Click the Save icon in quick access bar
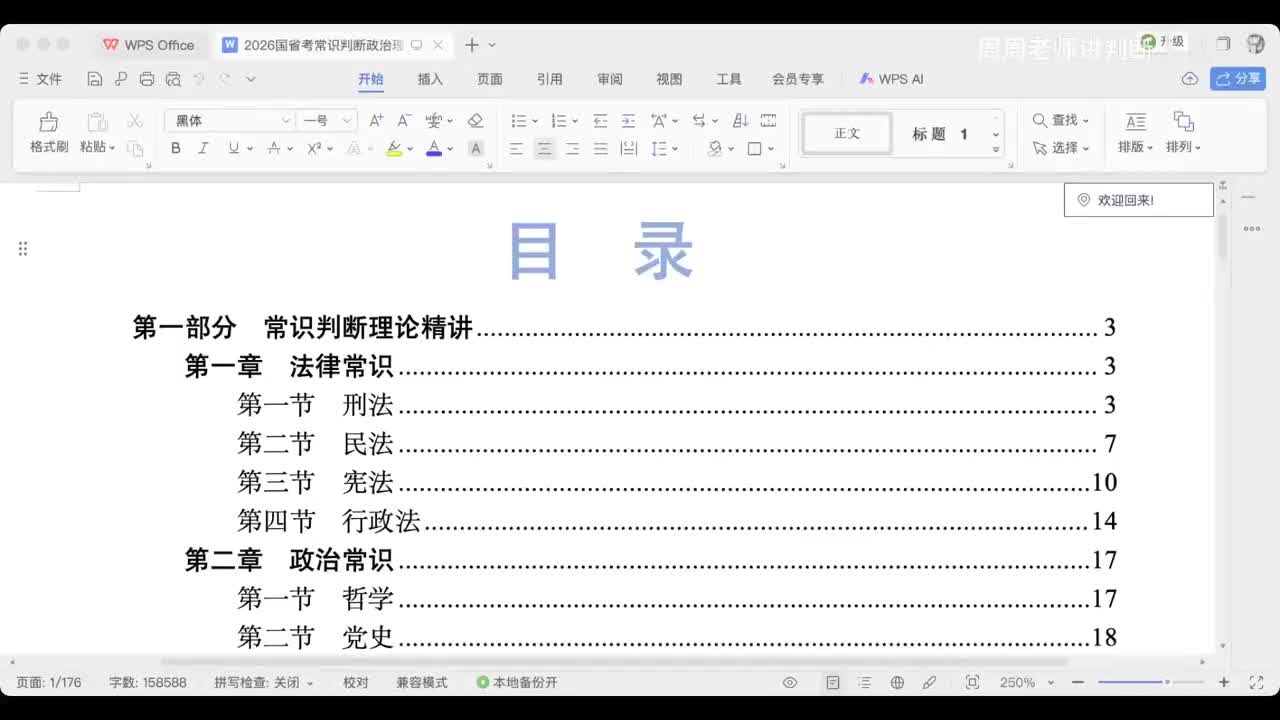 click(x=95, y=79)
